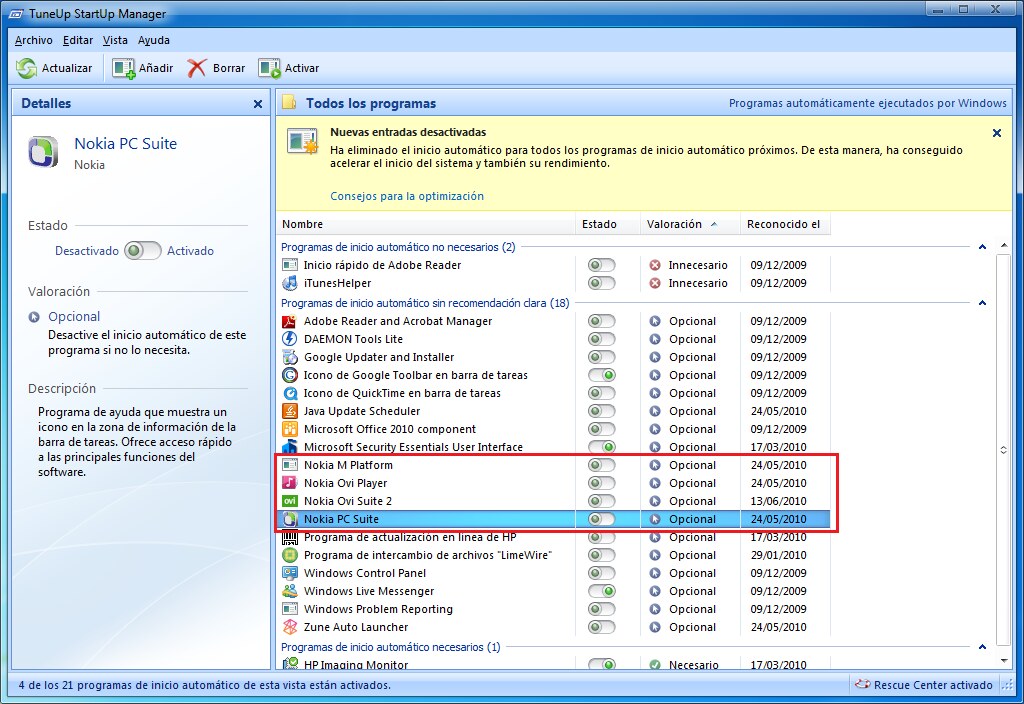
Task: Toggle DAEMON Tools Lite startup switch
Action: tap(601, 339)
